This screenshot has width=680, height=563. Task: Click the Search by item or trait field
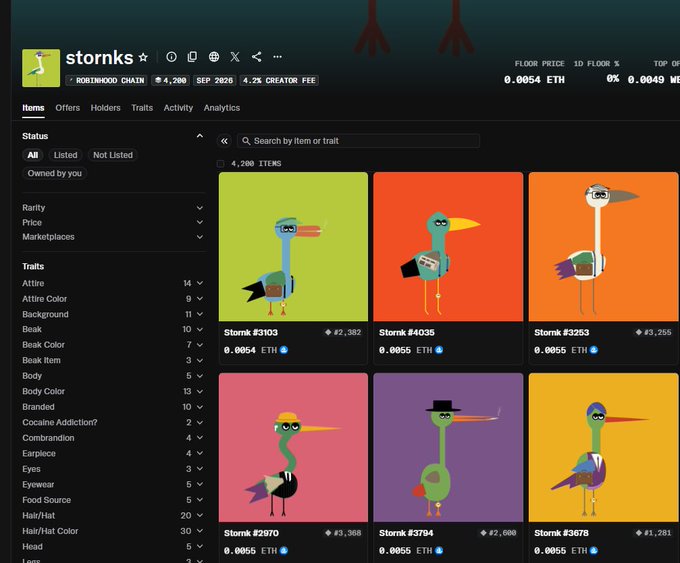pyautogui.click(x=358, y=141)
